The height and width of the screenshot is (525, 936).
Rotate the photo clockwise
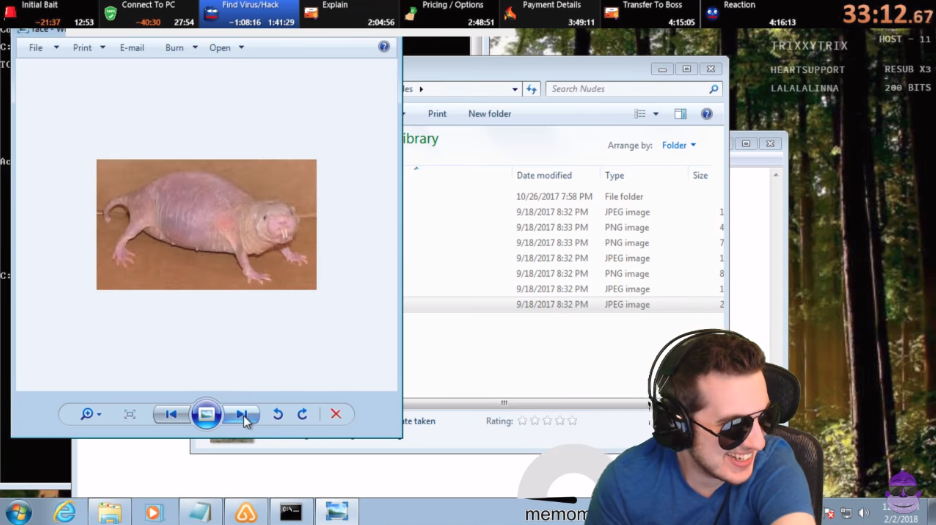click(302, 414)
